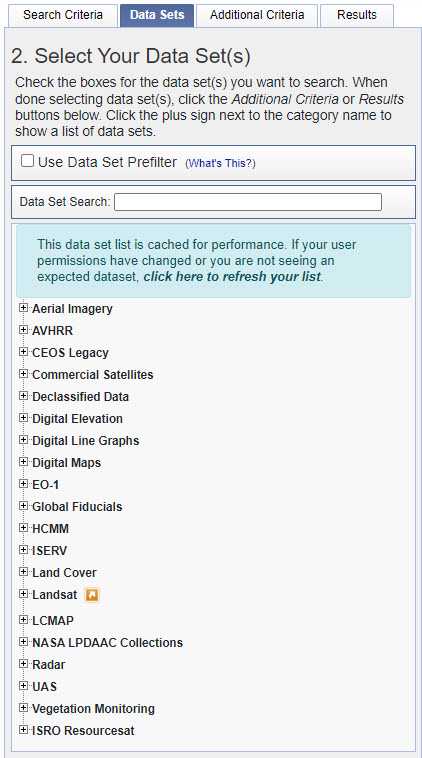
Task: Switch to the Search Criteria tab
Action: coord(63,15)
